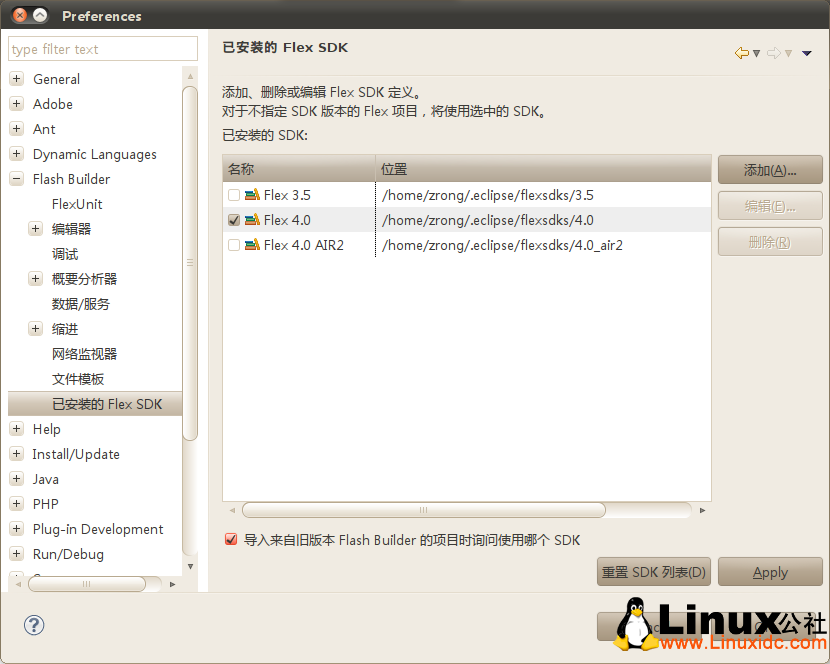830x664 pixels.
Task: Open the view menu triangle icon
Action: [x=807, y=53]
